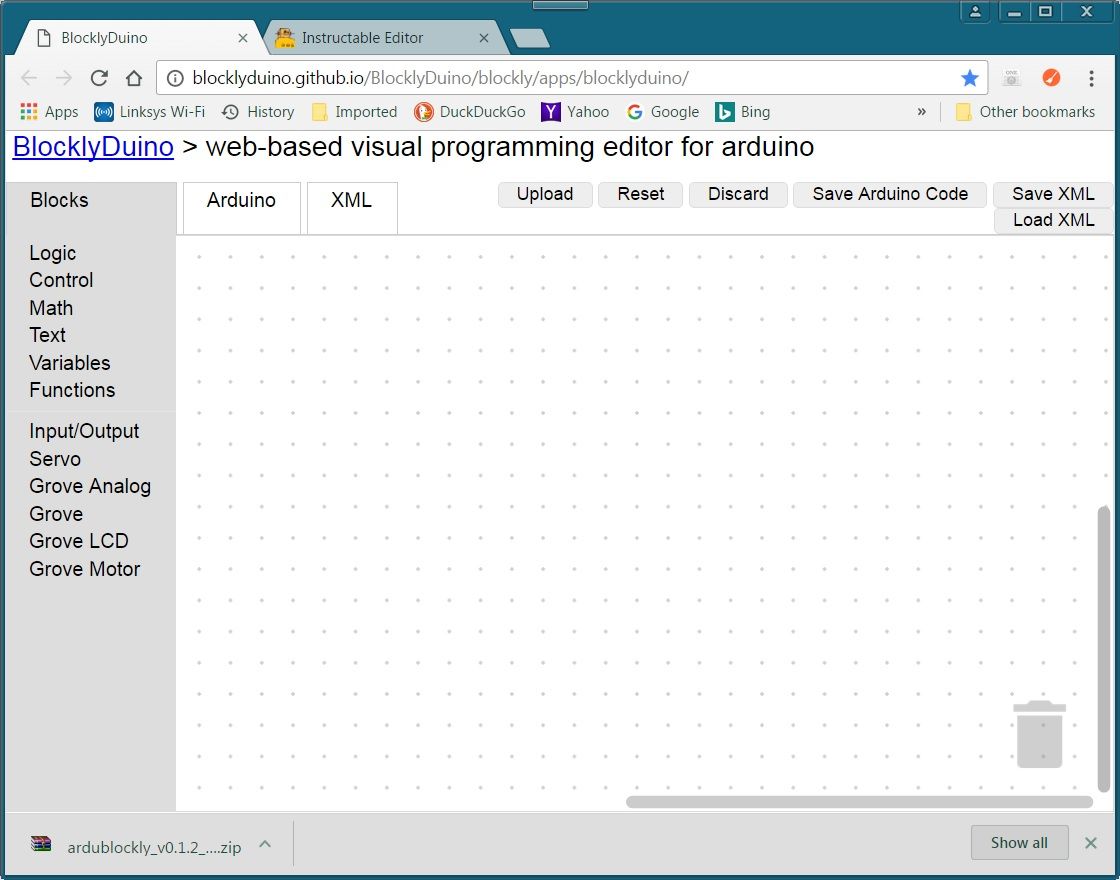
Task: Open options for the ardublockly zip download
Action: point(265,845)
